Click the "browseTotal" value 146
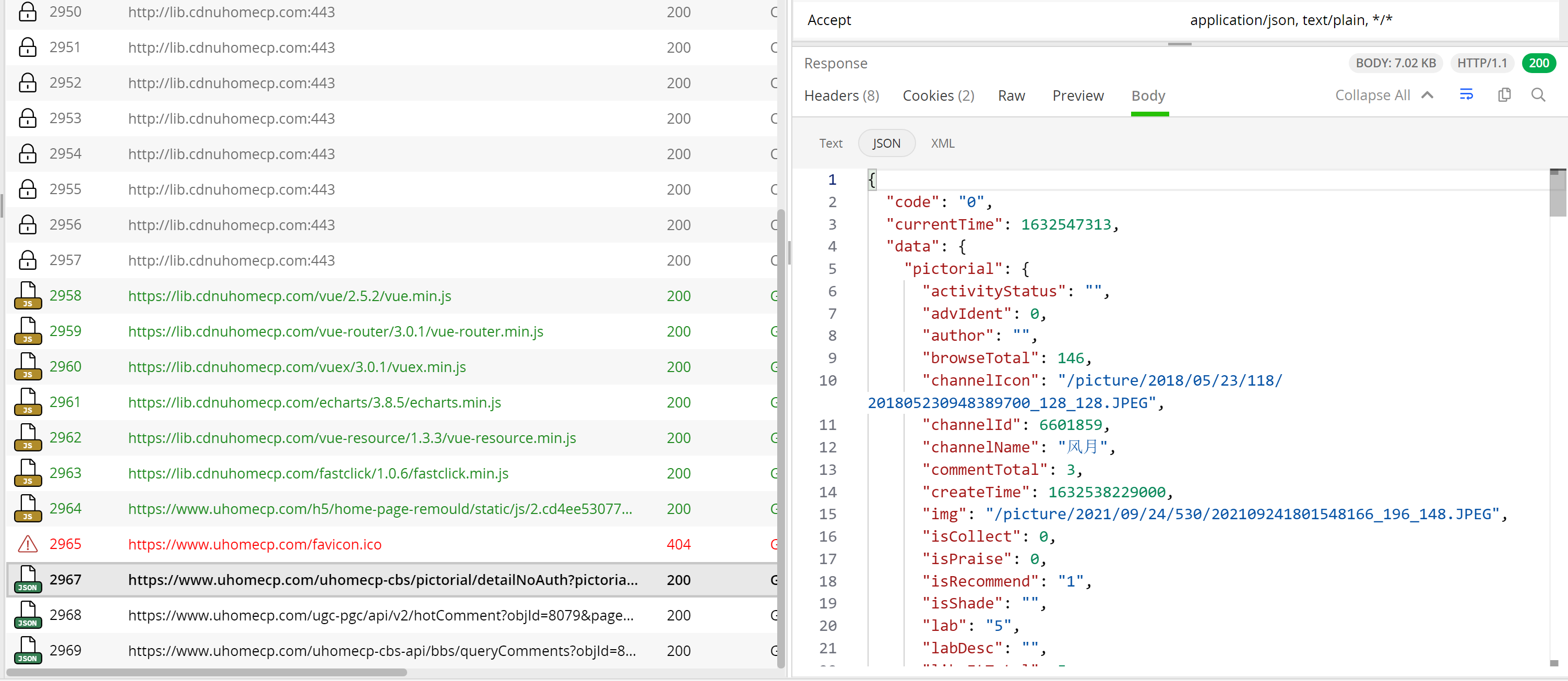 [1070, 358]
